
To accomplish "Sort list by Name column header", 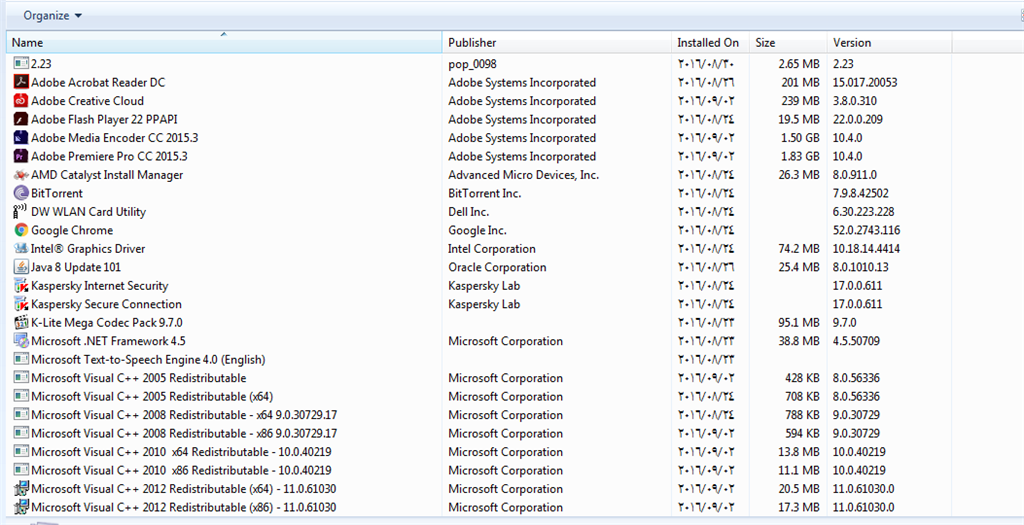I will [224, 42].
